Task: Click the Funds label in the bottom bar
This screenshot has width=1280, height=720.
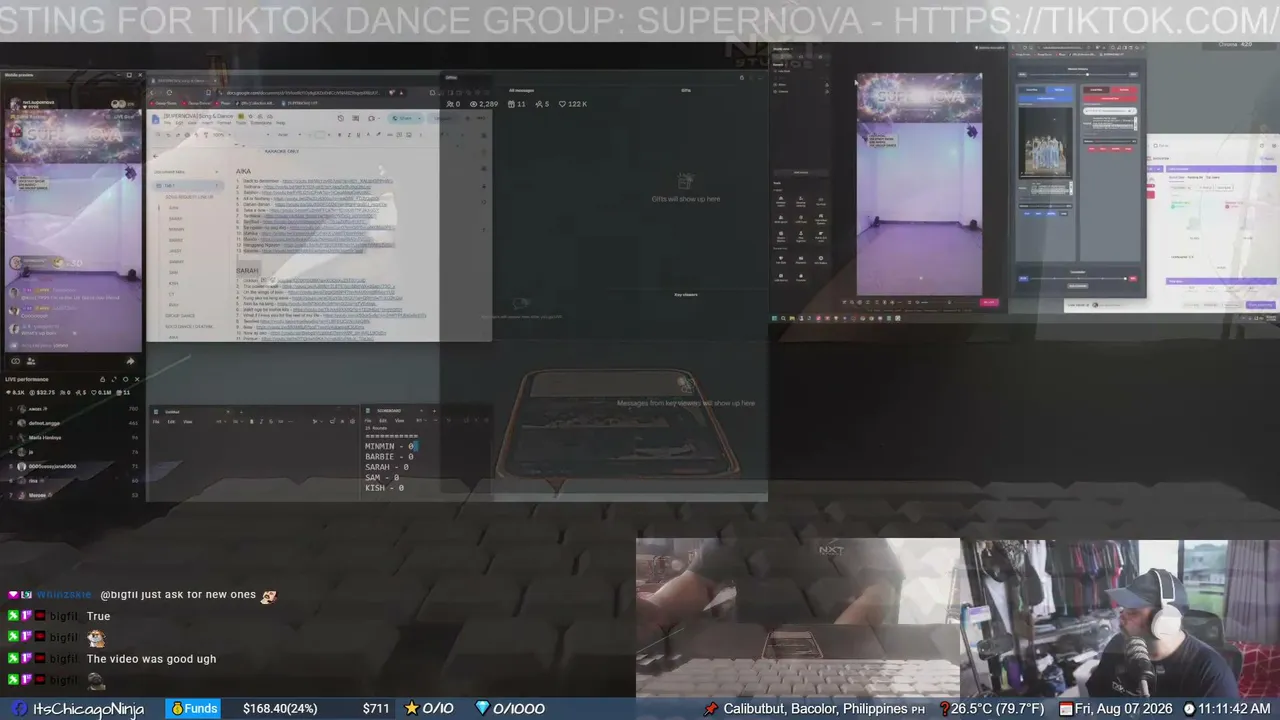Action: (x=193, y=709)
